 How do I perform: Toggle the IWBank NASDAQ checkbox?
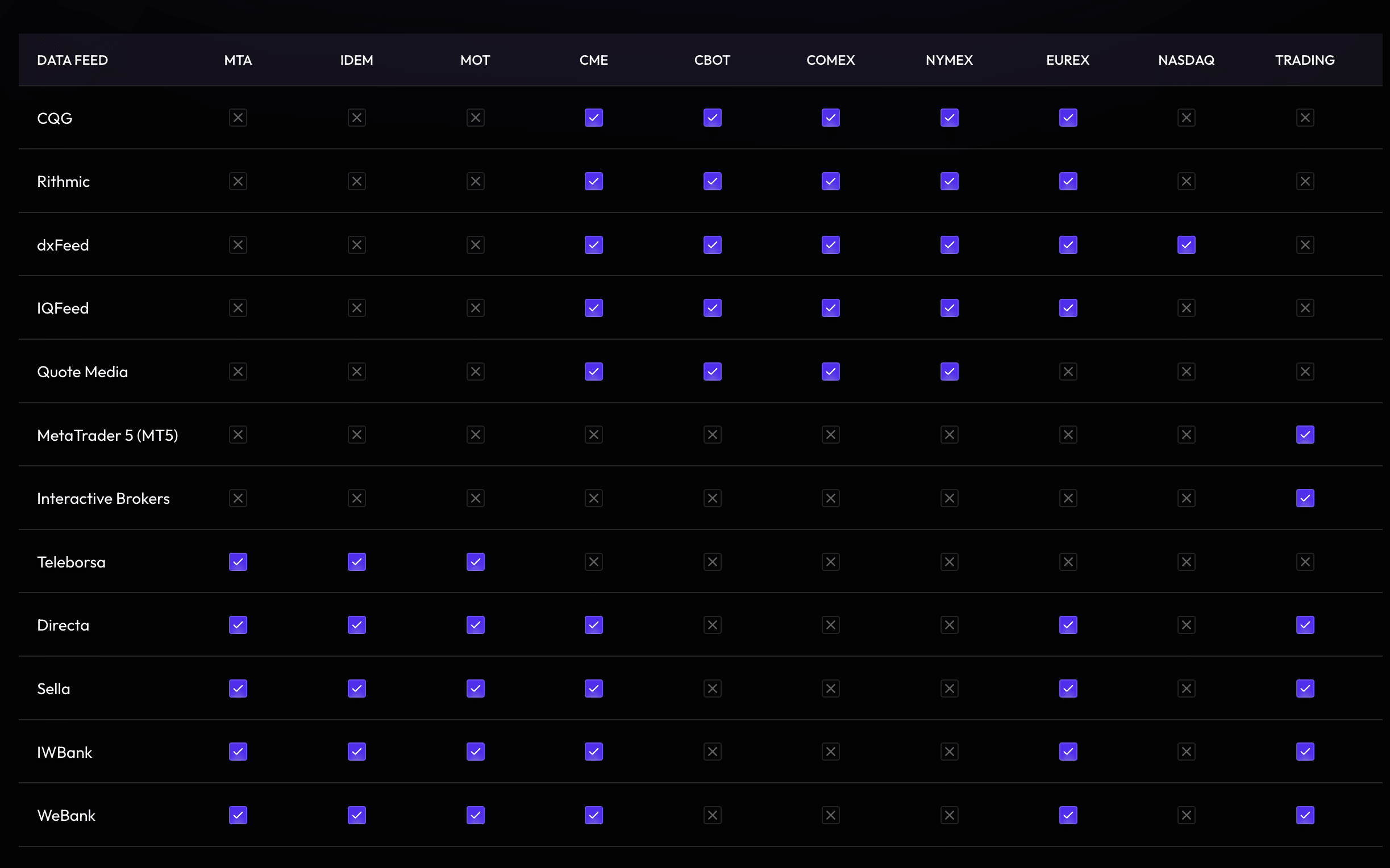[1186, 752]
